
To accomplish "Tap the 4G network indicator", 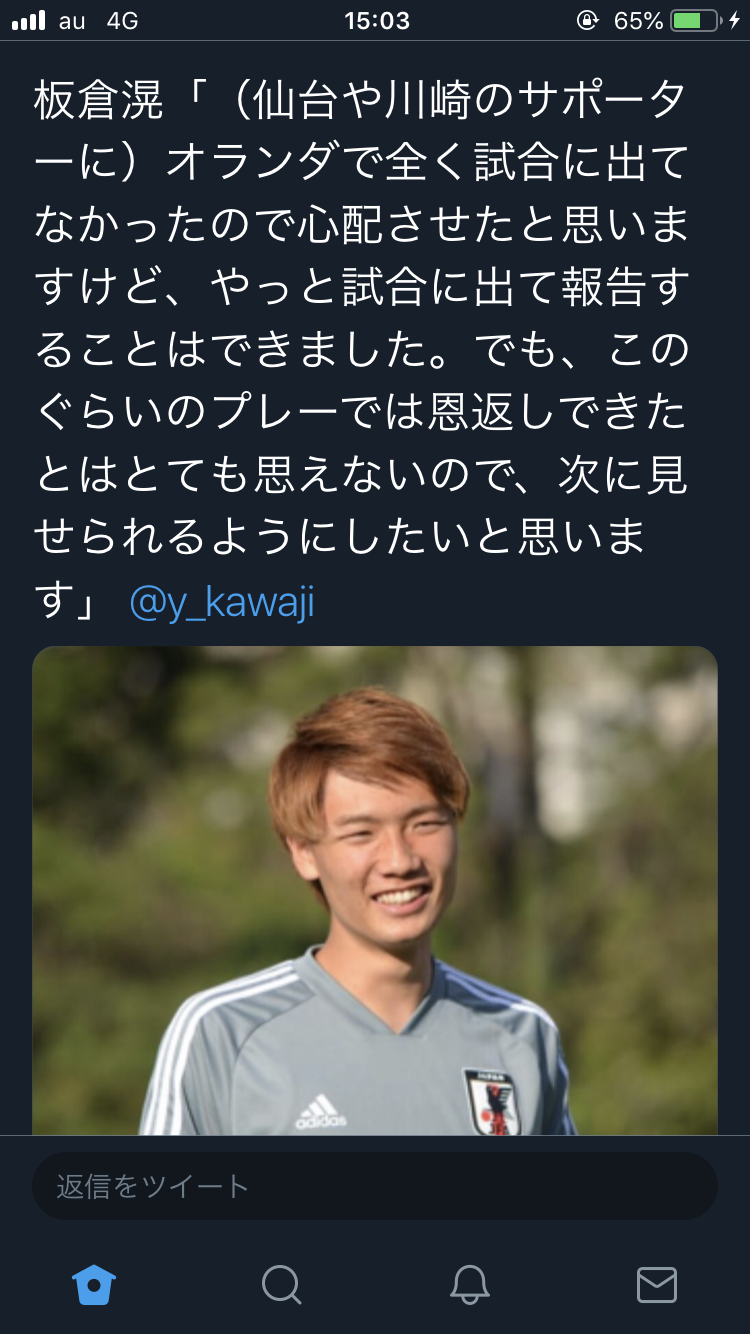I will pyautogui.click(x=122, y=20).
